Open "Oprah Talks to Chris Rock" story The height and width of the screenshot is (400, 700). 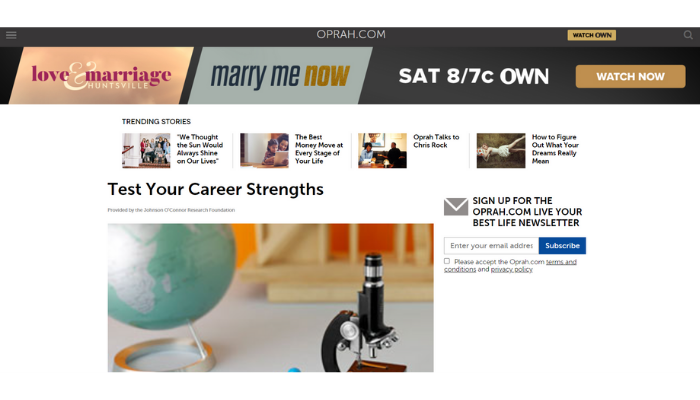pyautogui.click(x=436, y=141)
